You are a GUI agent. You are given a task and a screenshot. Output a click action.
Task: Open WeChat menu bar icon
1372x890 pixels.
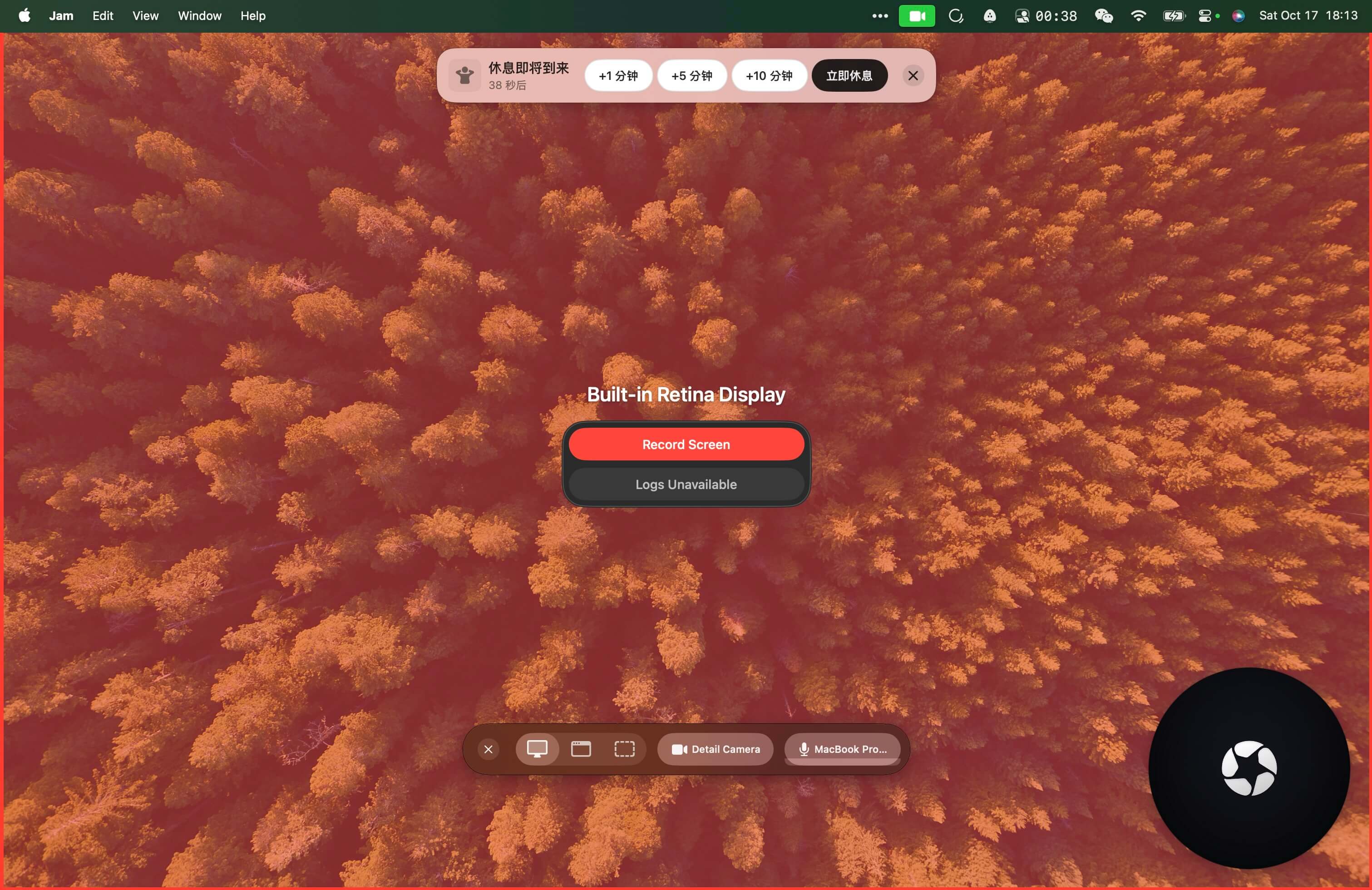click(x=1103, y=16)
